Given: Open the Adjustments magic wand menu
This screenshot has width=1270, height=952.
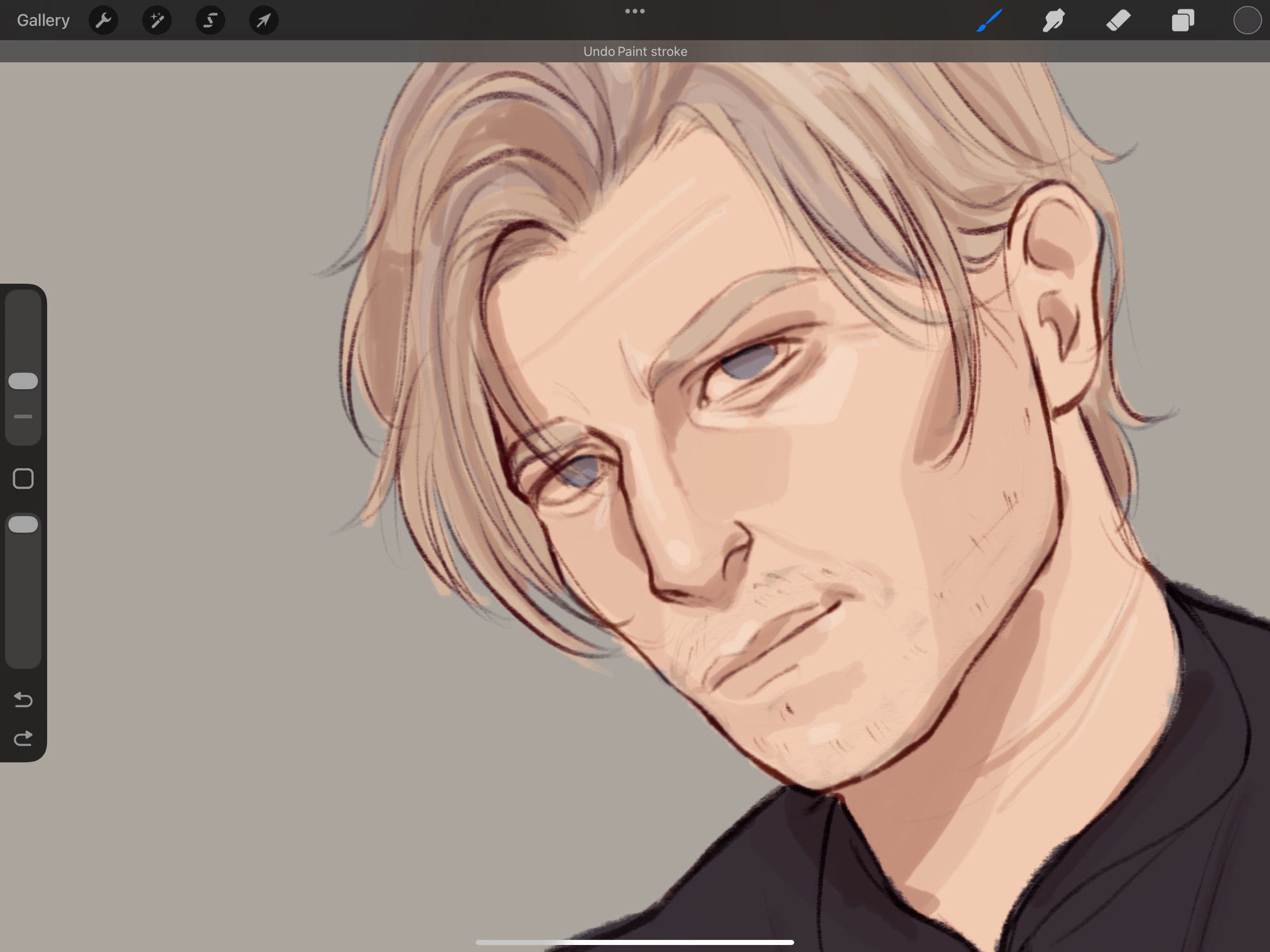Looking at the screenshot, I should (x=157, y=20).
